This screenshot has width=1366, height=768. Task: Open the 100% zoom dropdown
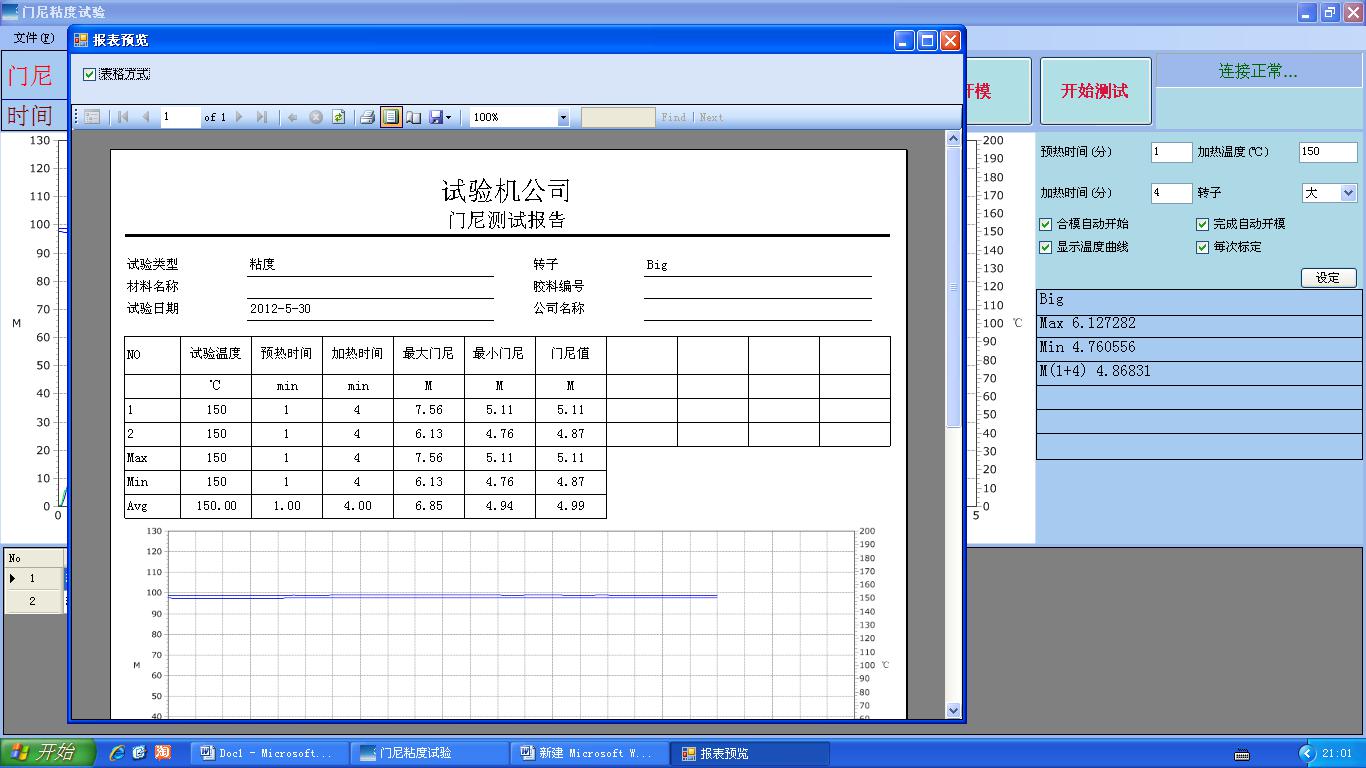(x=562, y=118)
